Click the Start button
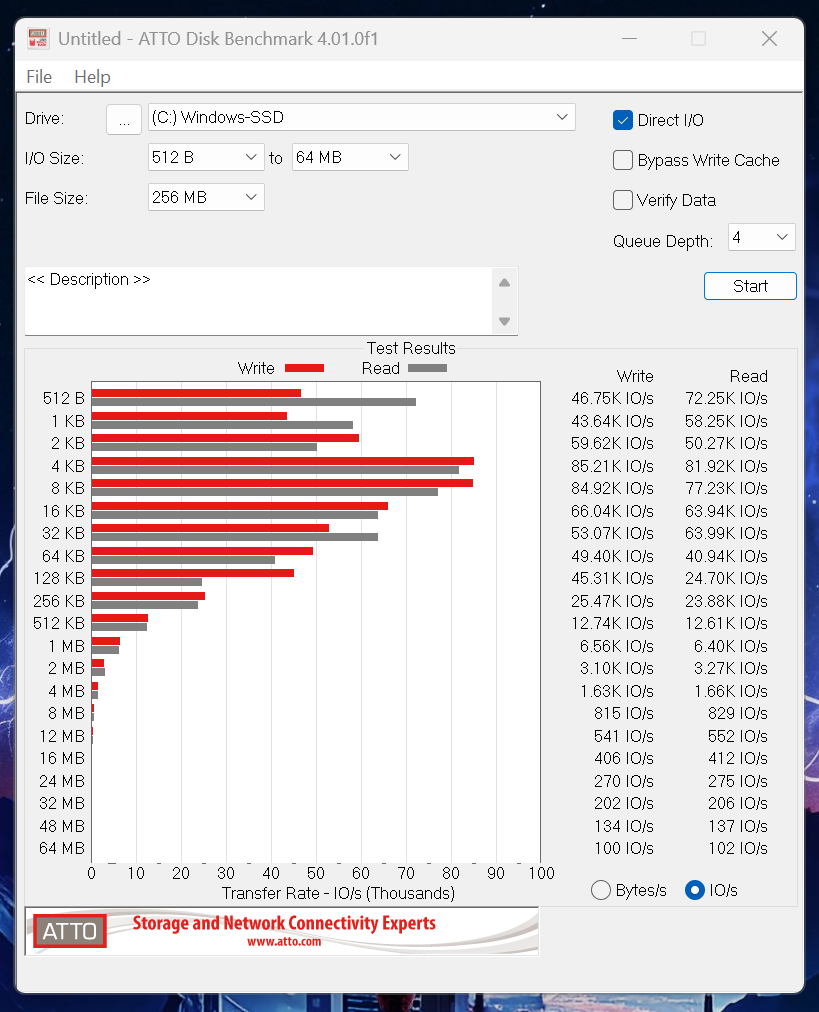The height and width of the screenshot is (1012, 819). pos(750,286)
